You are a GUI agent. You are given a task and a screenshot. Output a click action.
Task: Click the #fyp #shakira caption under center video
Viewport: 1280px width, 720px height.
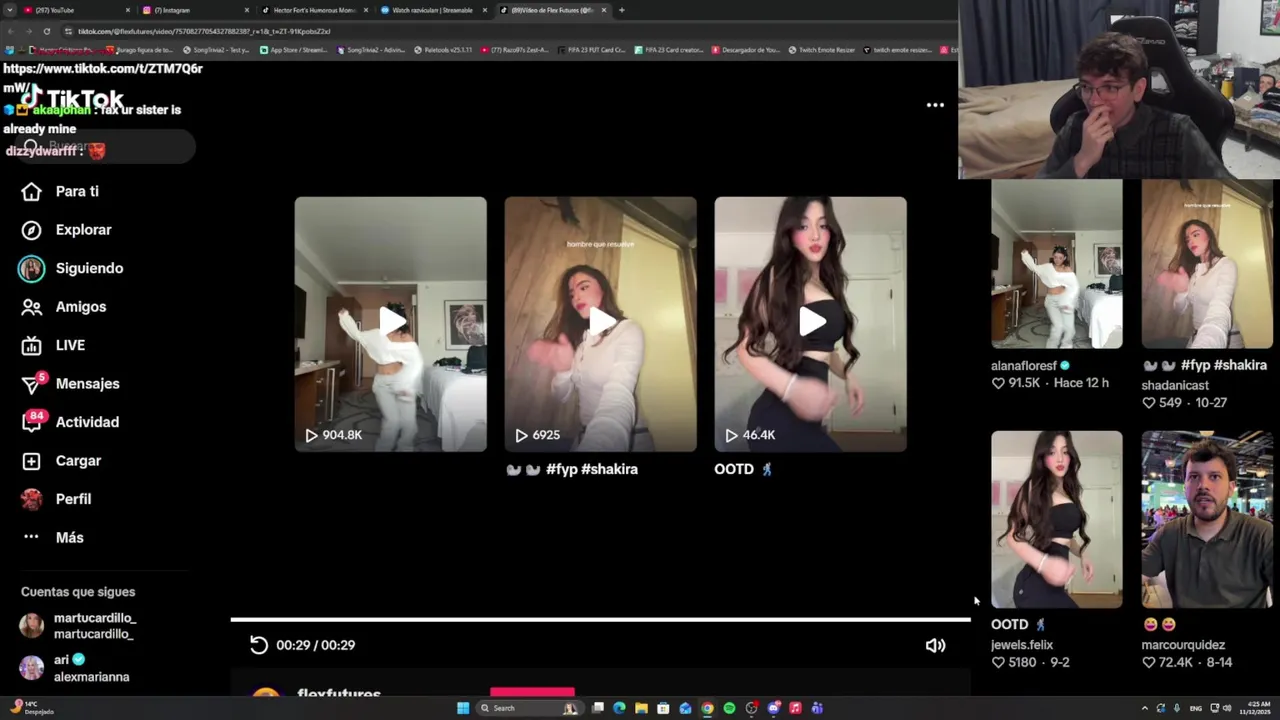click(x=572, y=469)
